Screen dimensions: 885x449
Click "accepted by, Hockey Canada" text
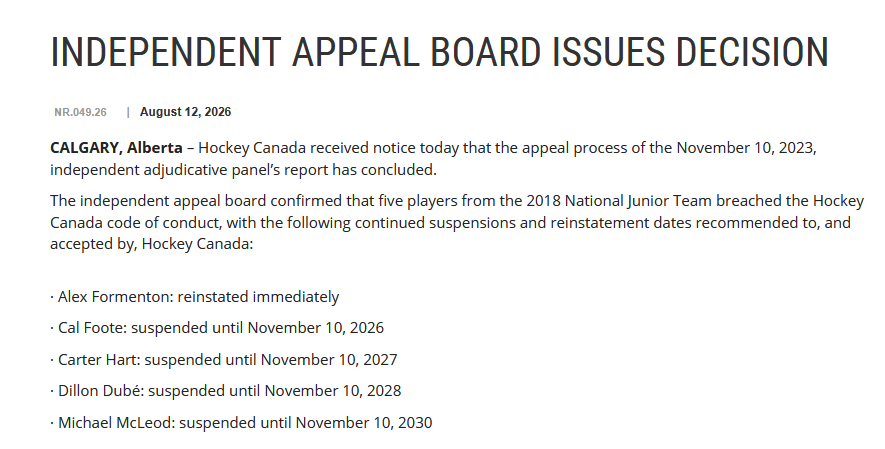[x=150, y=244]
